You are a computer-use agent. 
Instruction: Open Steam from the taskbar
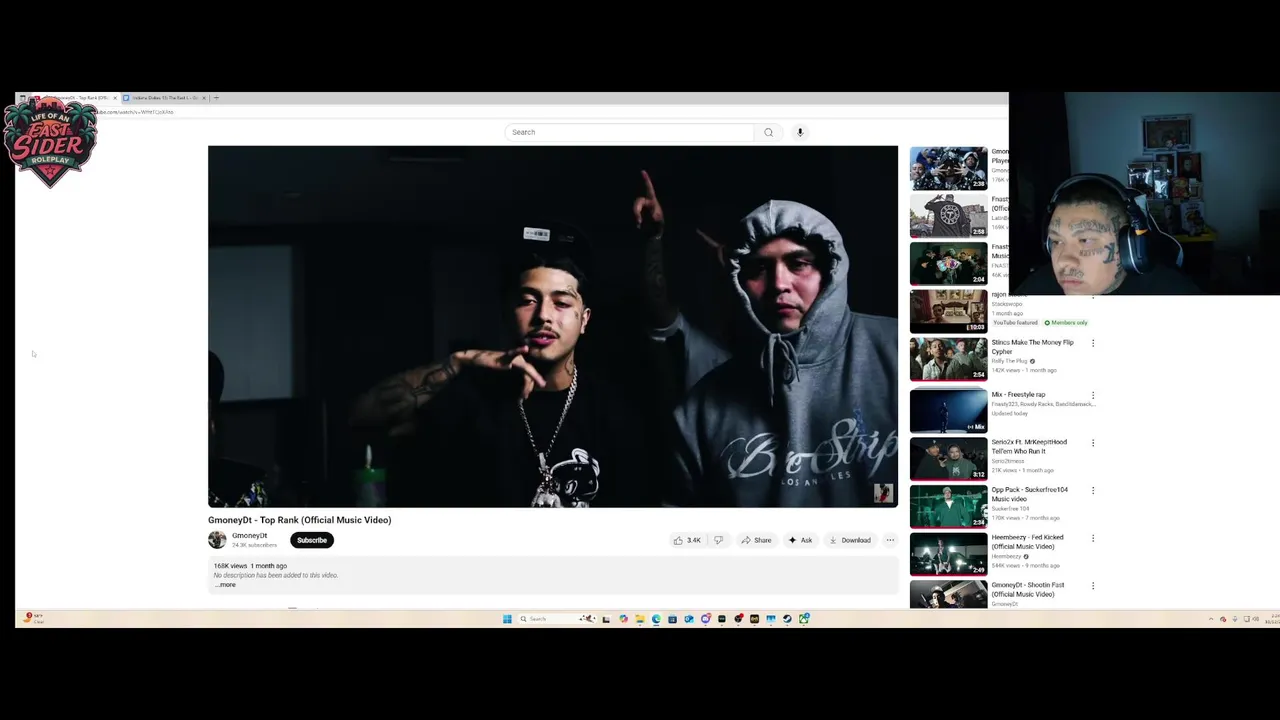pos(787,619)
